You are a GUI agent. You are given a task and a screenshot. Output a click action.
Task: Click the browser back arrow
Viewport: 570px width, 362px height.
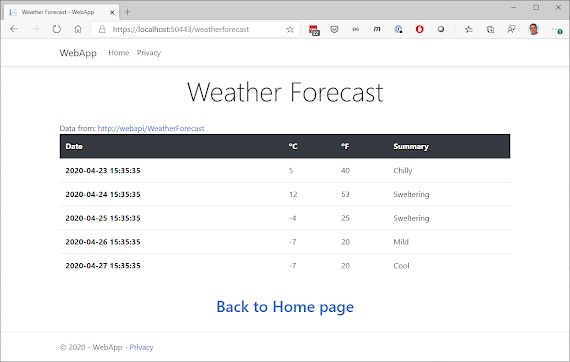click(14, 29)
